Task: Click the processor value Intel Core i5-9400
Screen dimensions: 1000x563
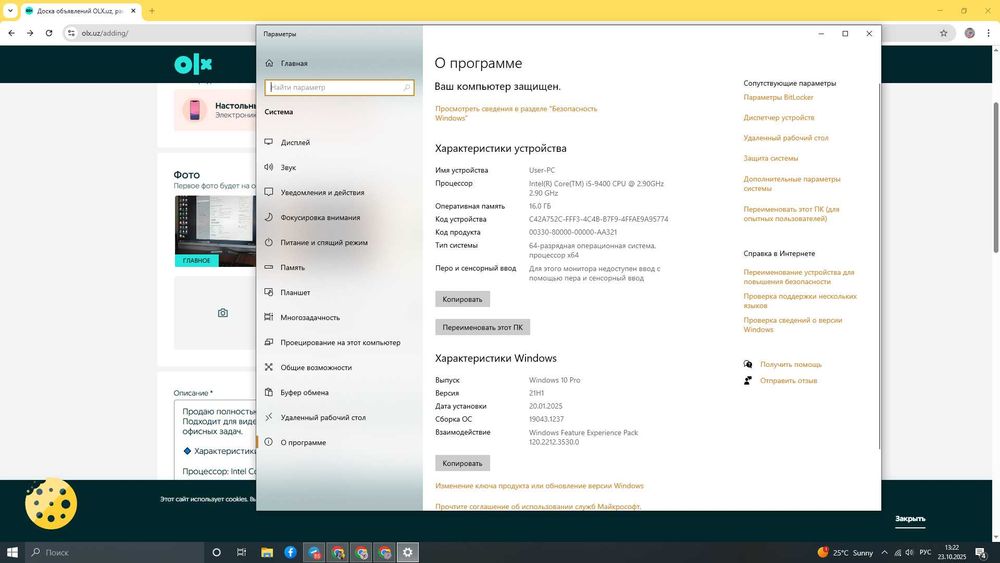Action: 596,188
